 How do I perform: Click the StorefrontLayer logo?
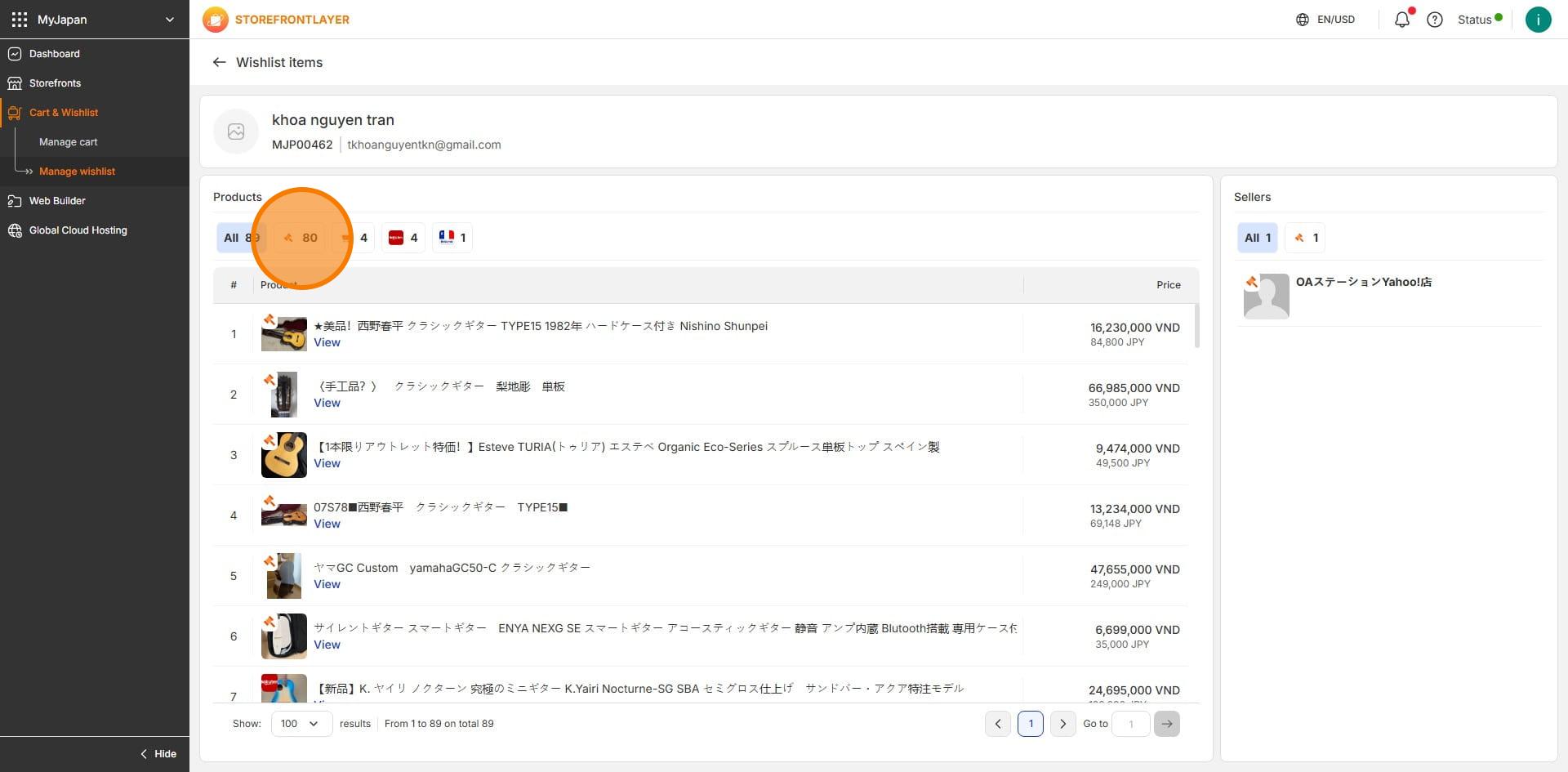click(276, 20)
